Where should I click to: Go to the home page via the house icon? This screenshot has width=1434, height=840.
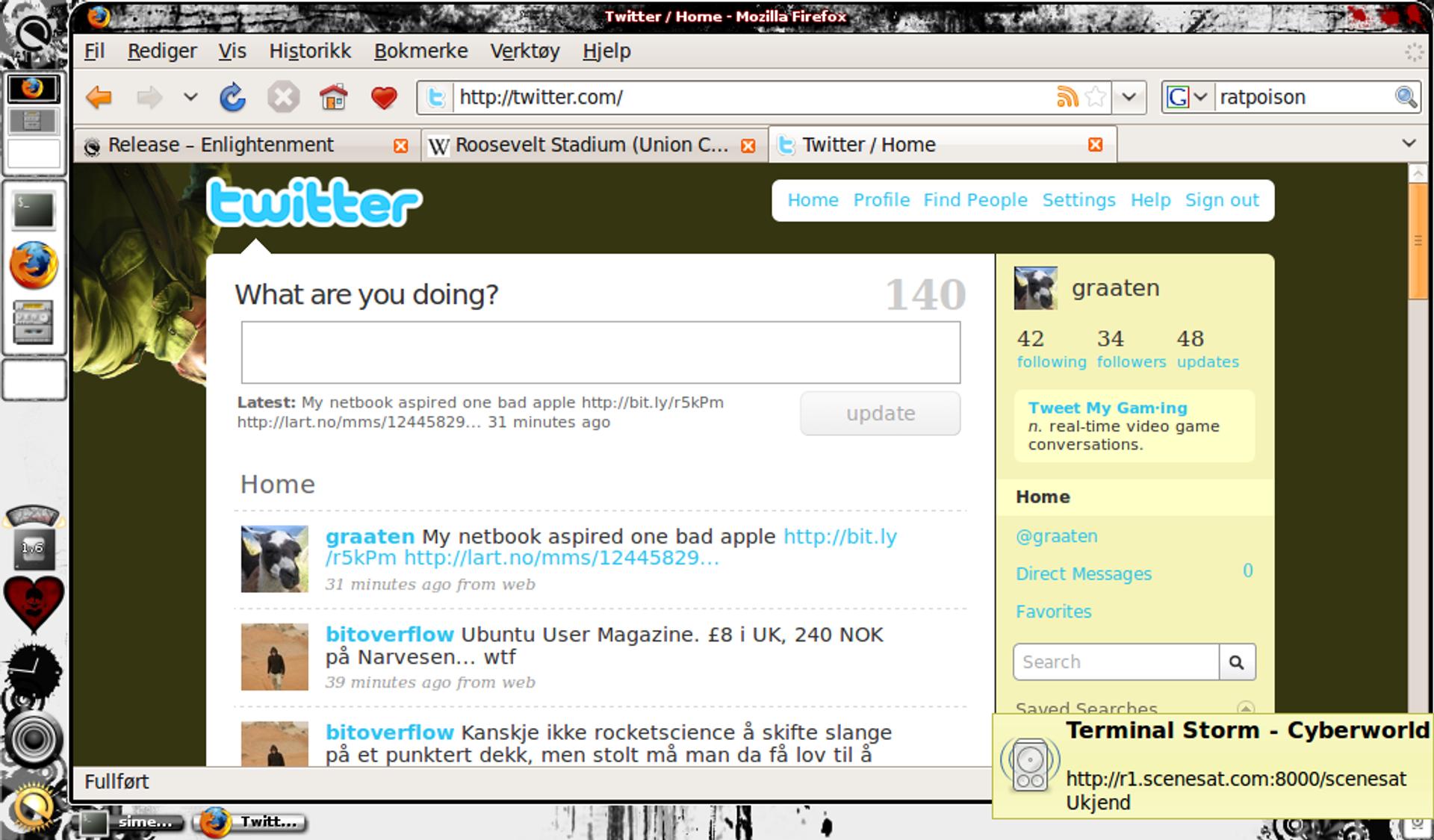pyautogui.click(x=333, y=97)
